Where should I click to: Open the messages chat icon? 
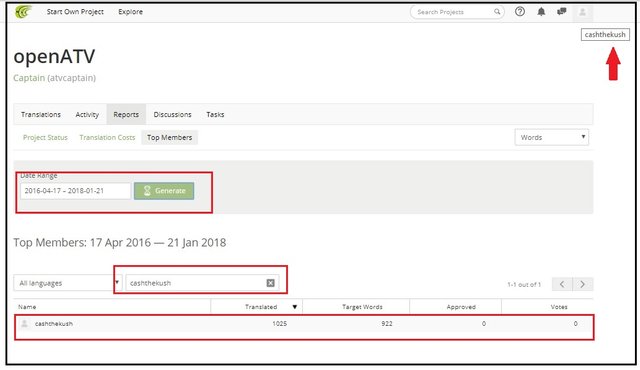[x=562, y=11]
